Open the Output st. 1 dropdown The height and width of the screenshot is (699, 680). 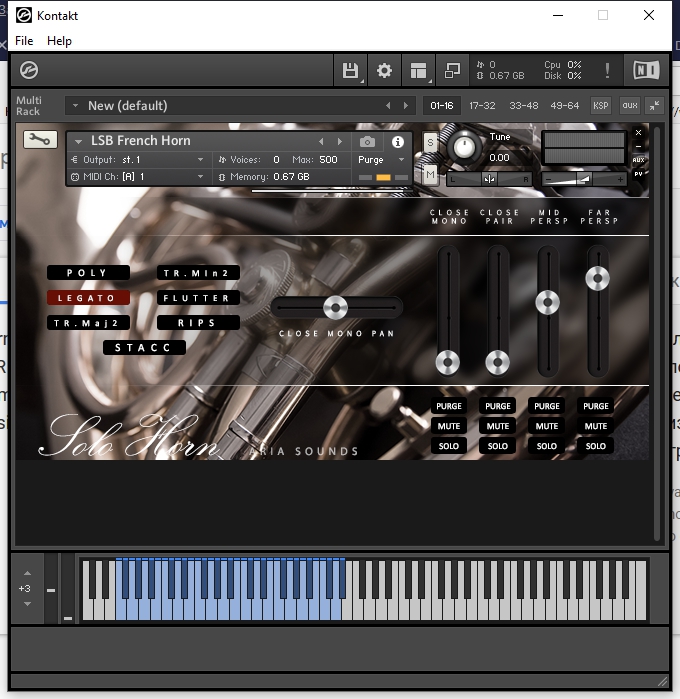coord(200,160)
